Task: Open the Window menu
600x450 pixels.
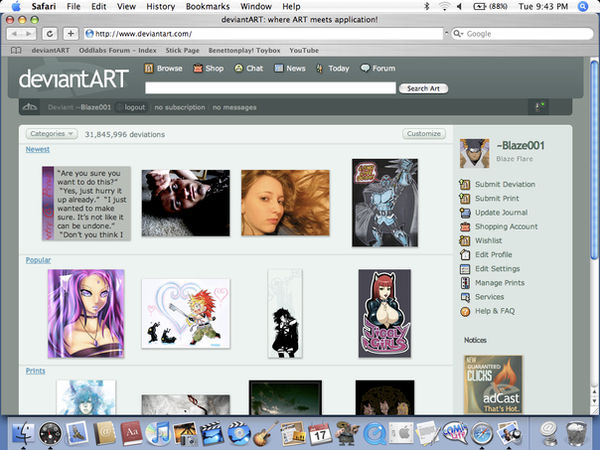Action: [x=256, y=7]
